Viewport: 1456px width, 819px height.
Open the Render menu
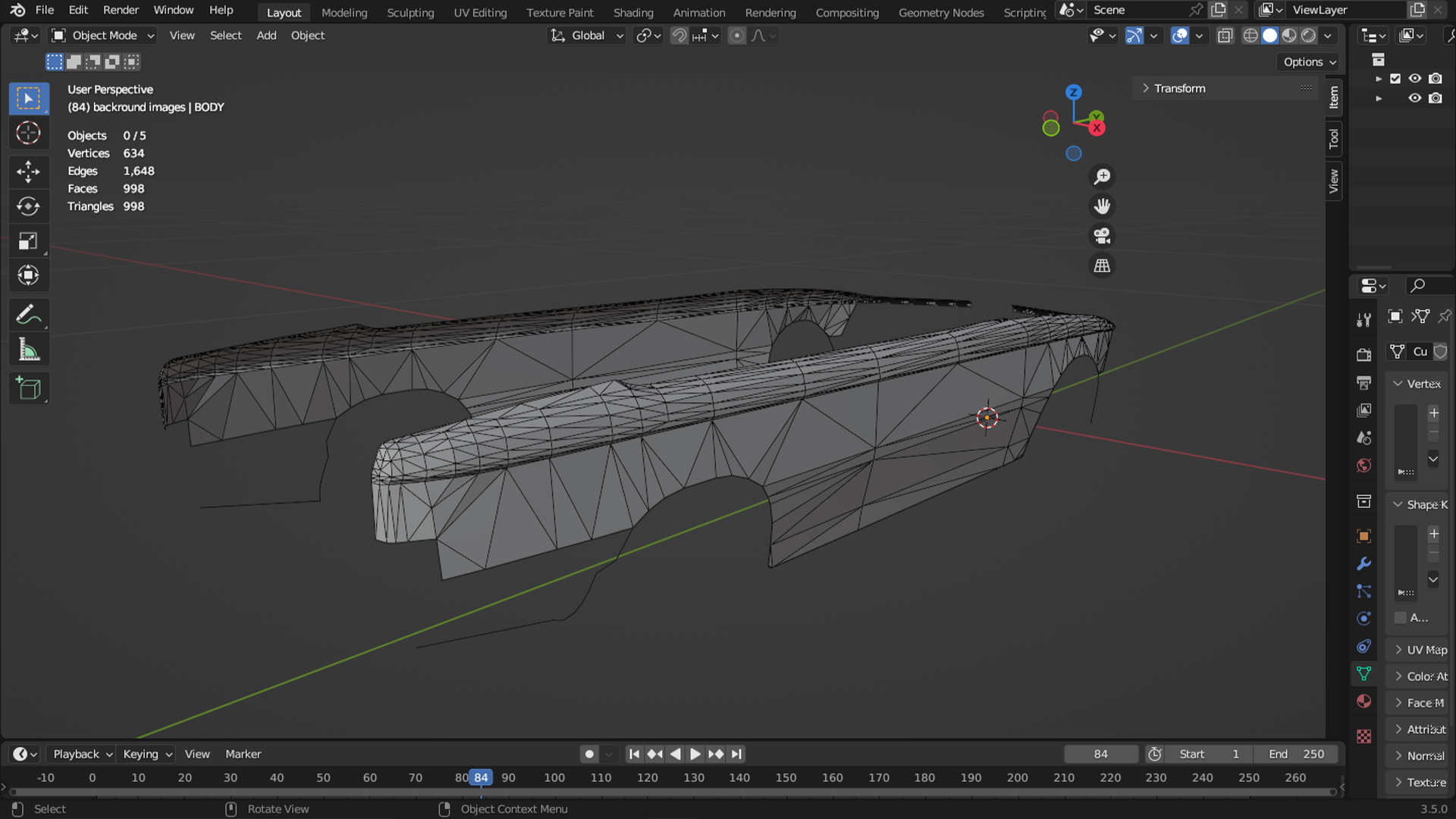tap(121, 10)
